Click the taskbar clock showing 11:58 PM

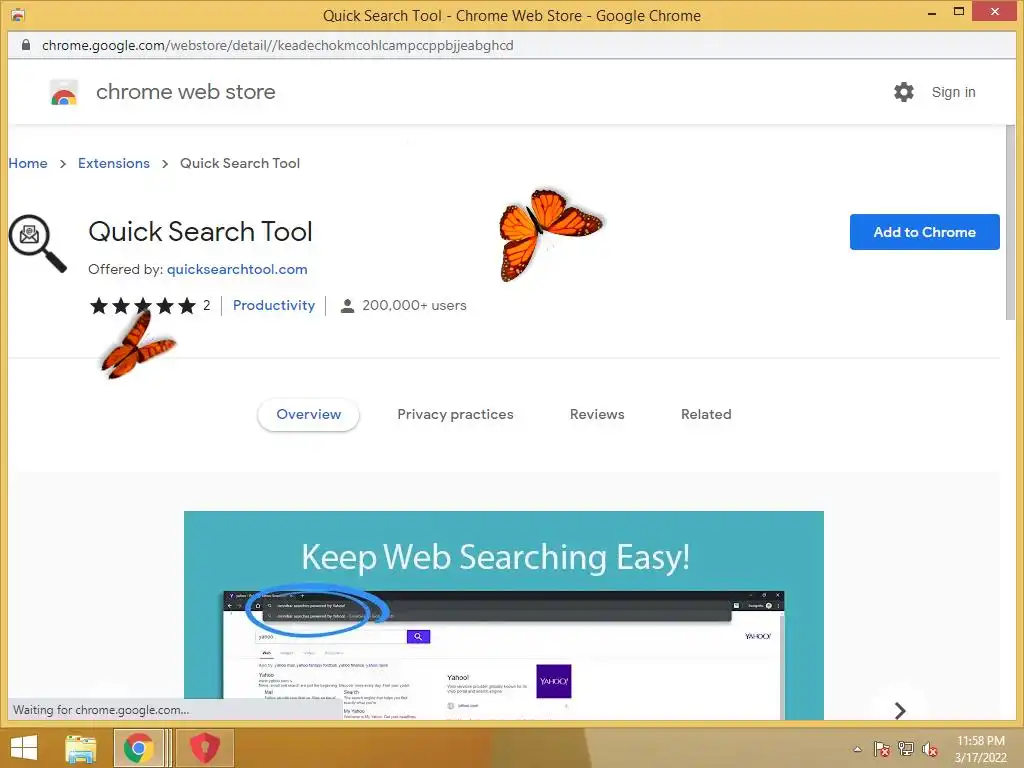[980, 749]
